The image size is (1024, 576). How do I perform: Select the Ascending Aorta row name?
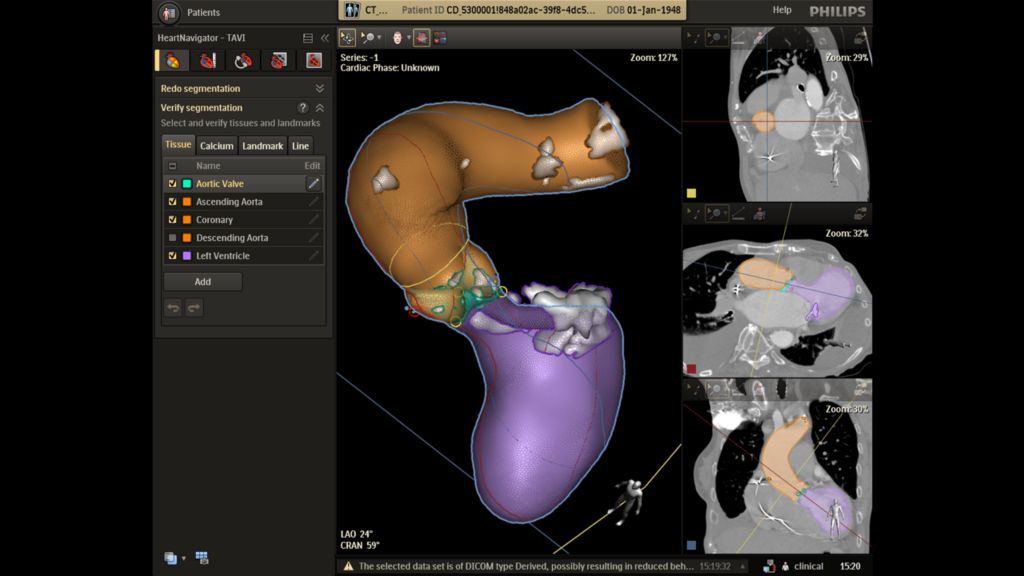[229, 202]
